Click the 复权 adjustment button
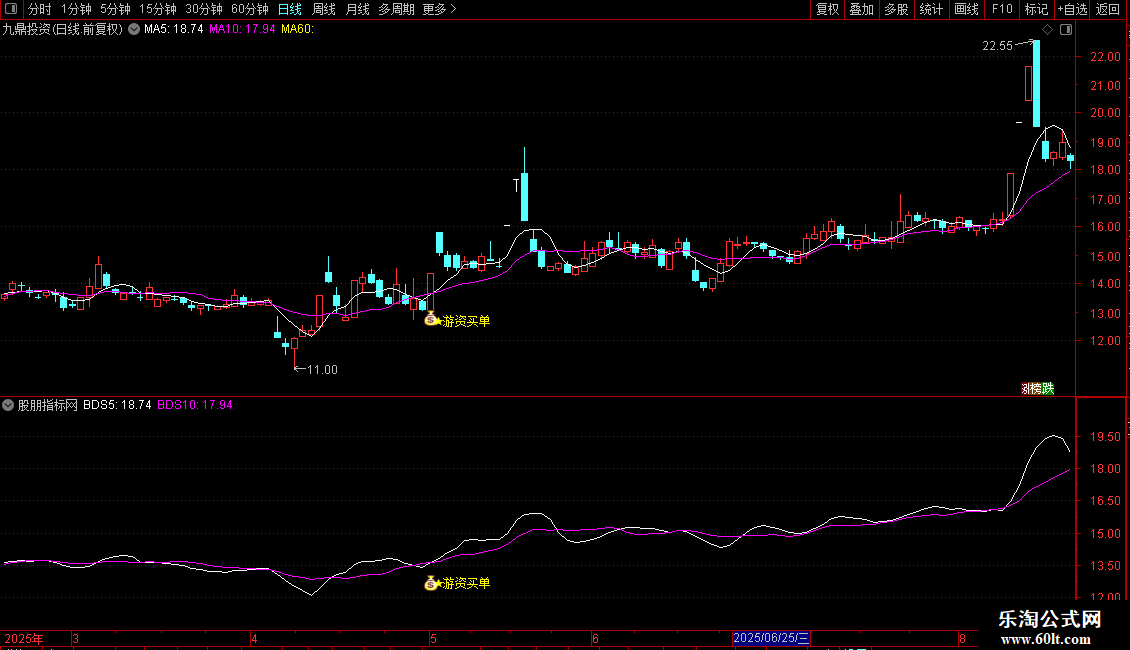This screenshot has height=650, width=1130. click(827, 9)
